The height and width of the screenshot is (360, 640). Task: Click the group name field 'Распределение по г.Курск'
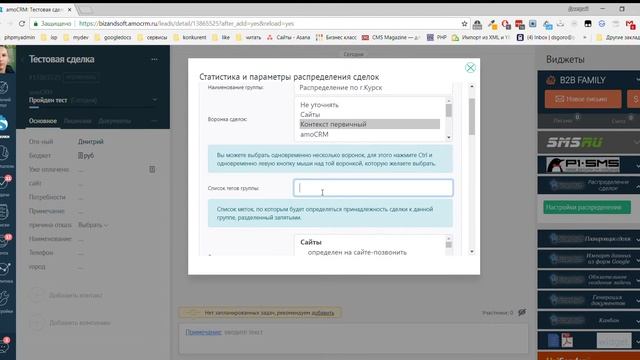click(373, 88)
